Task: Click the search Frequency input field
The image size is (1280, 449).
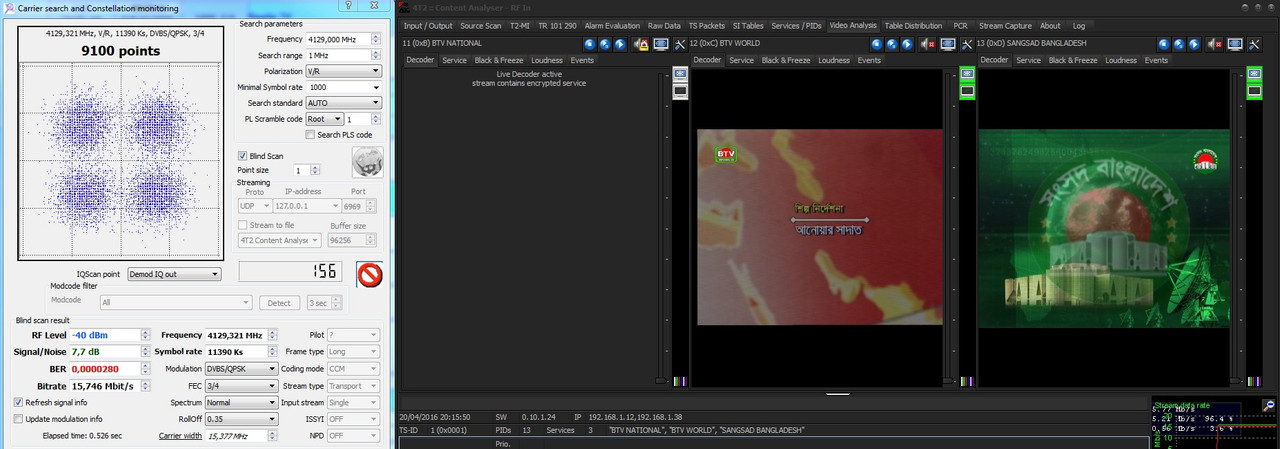Action: 343,39
